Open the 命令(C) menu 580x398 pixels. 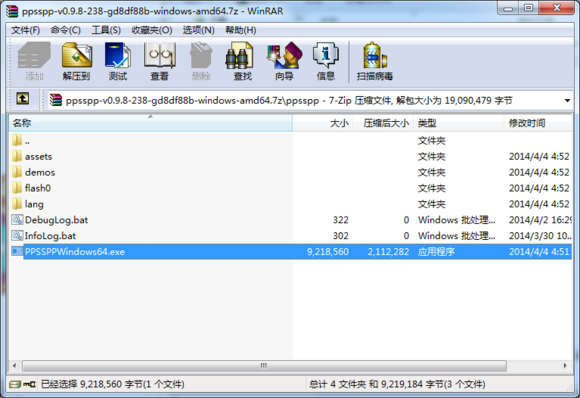65,30
